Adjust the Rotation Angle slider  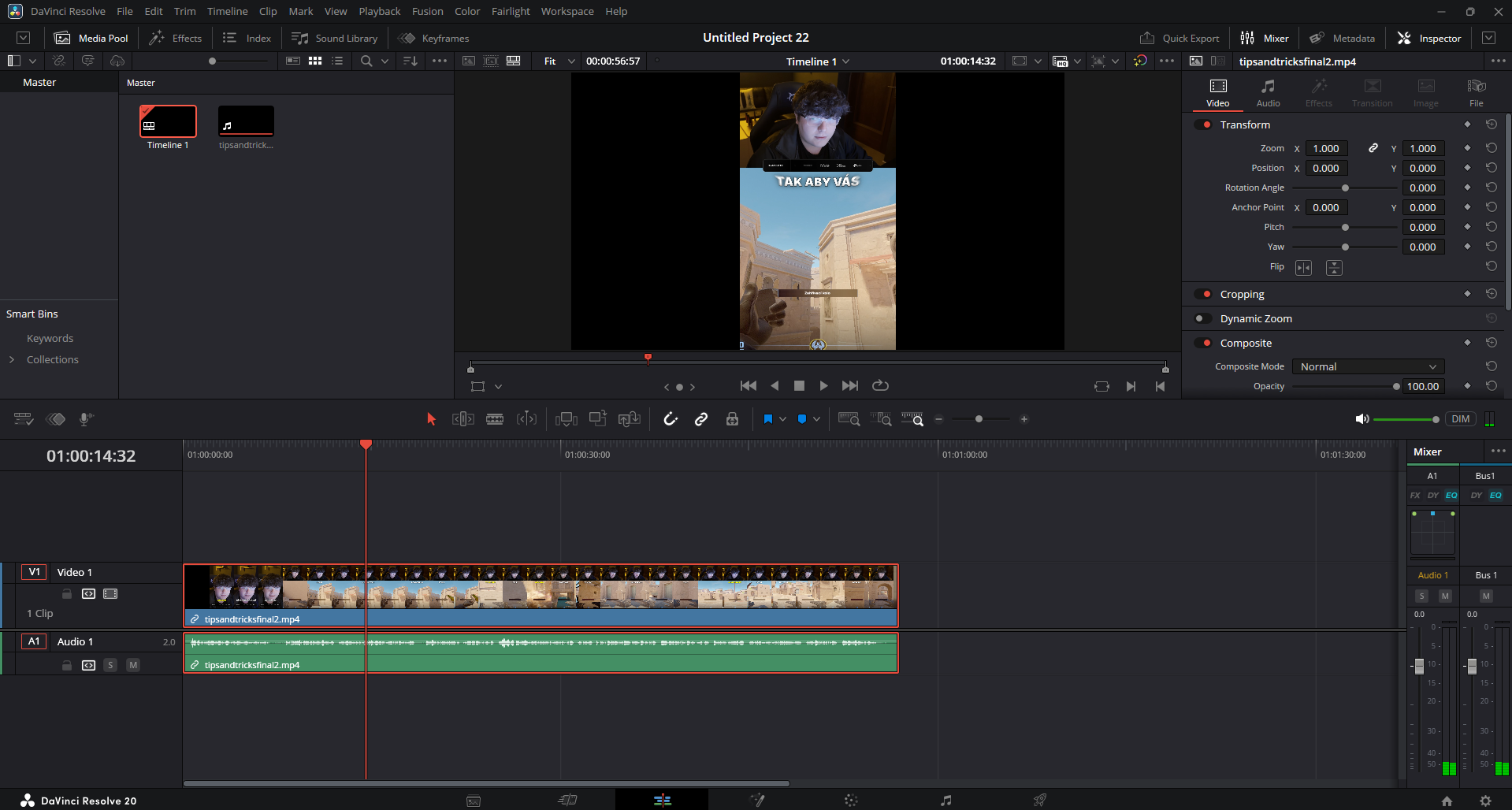tap(1345, 188)
